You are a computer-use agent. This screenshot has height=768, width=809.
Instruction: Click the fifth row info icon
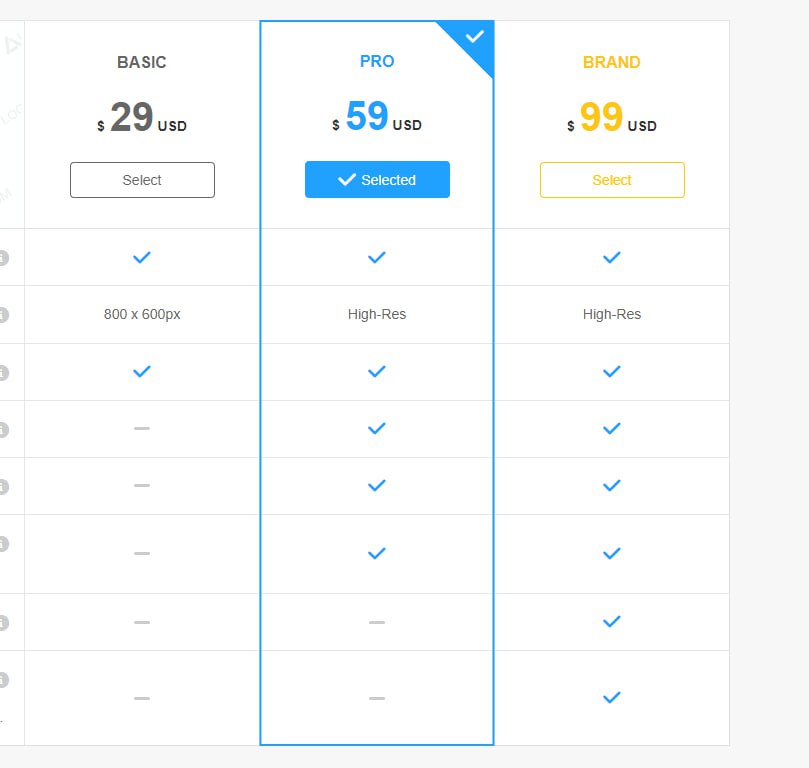(3, 487)
